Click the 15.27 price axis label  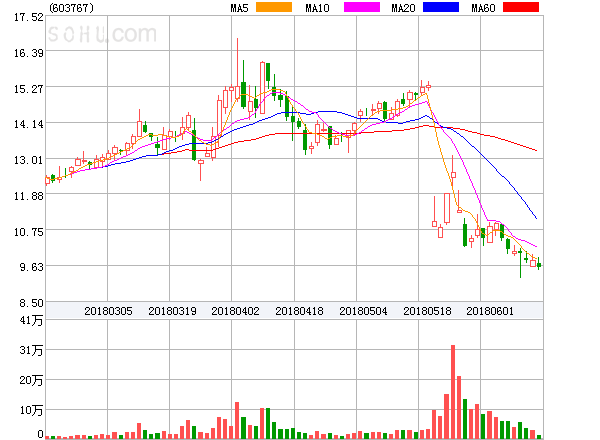[x=29, y=89]
